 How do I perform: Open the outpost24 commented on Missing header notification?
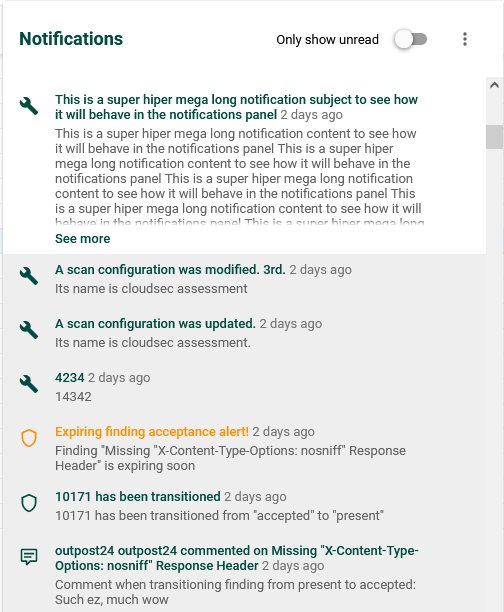tap(237, 558)
